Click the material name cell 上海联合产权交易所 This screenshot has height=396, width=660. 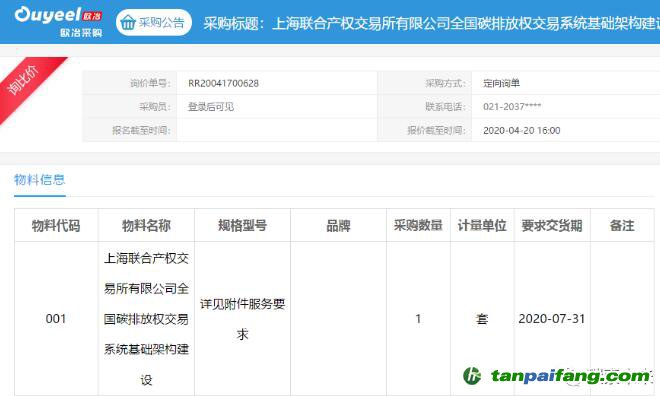pyautogui.click(x=146, y=319)
